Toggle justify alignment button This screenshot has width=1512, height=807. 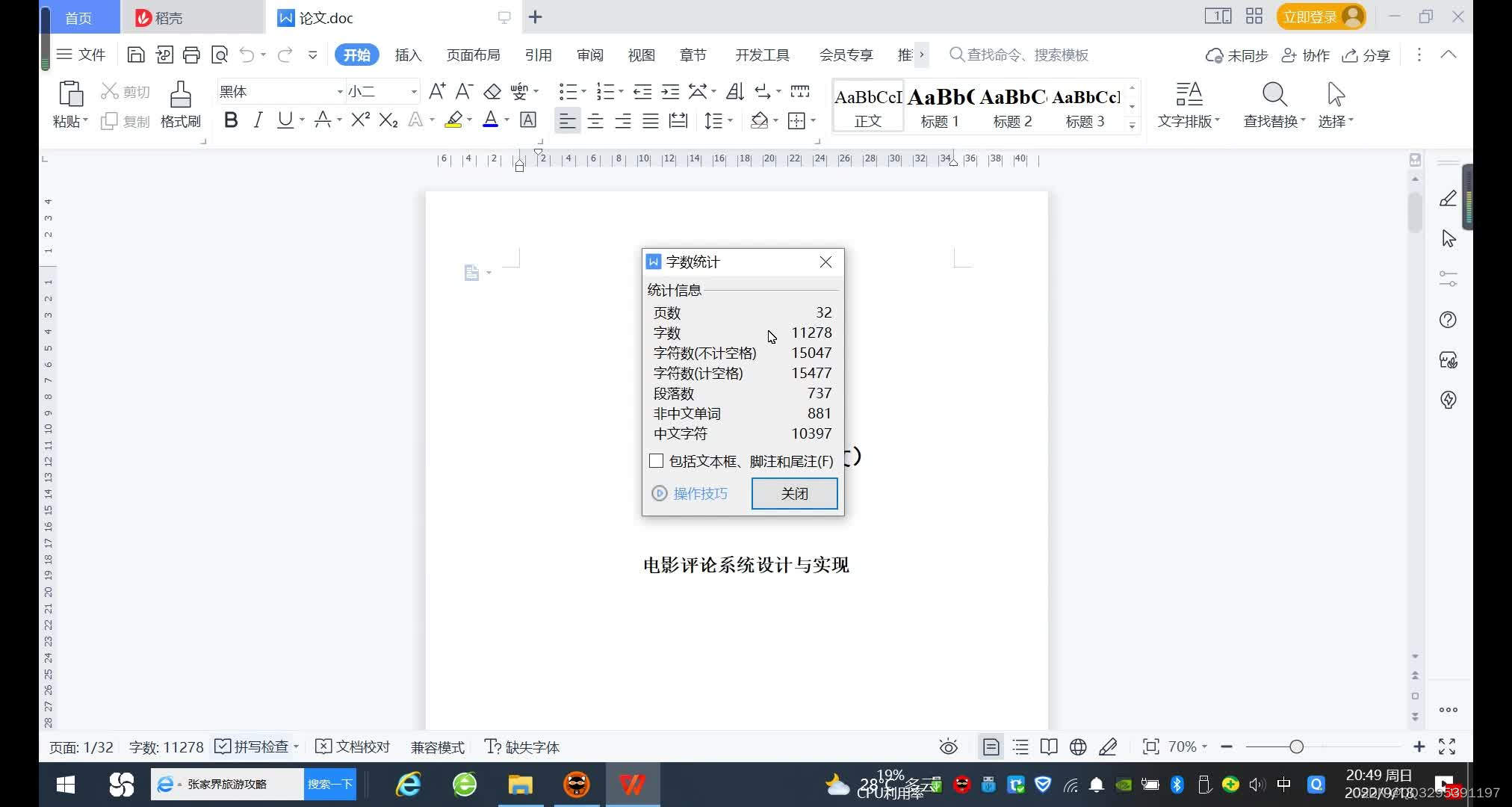651,120
